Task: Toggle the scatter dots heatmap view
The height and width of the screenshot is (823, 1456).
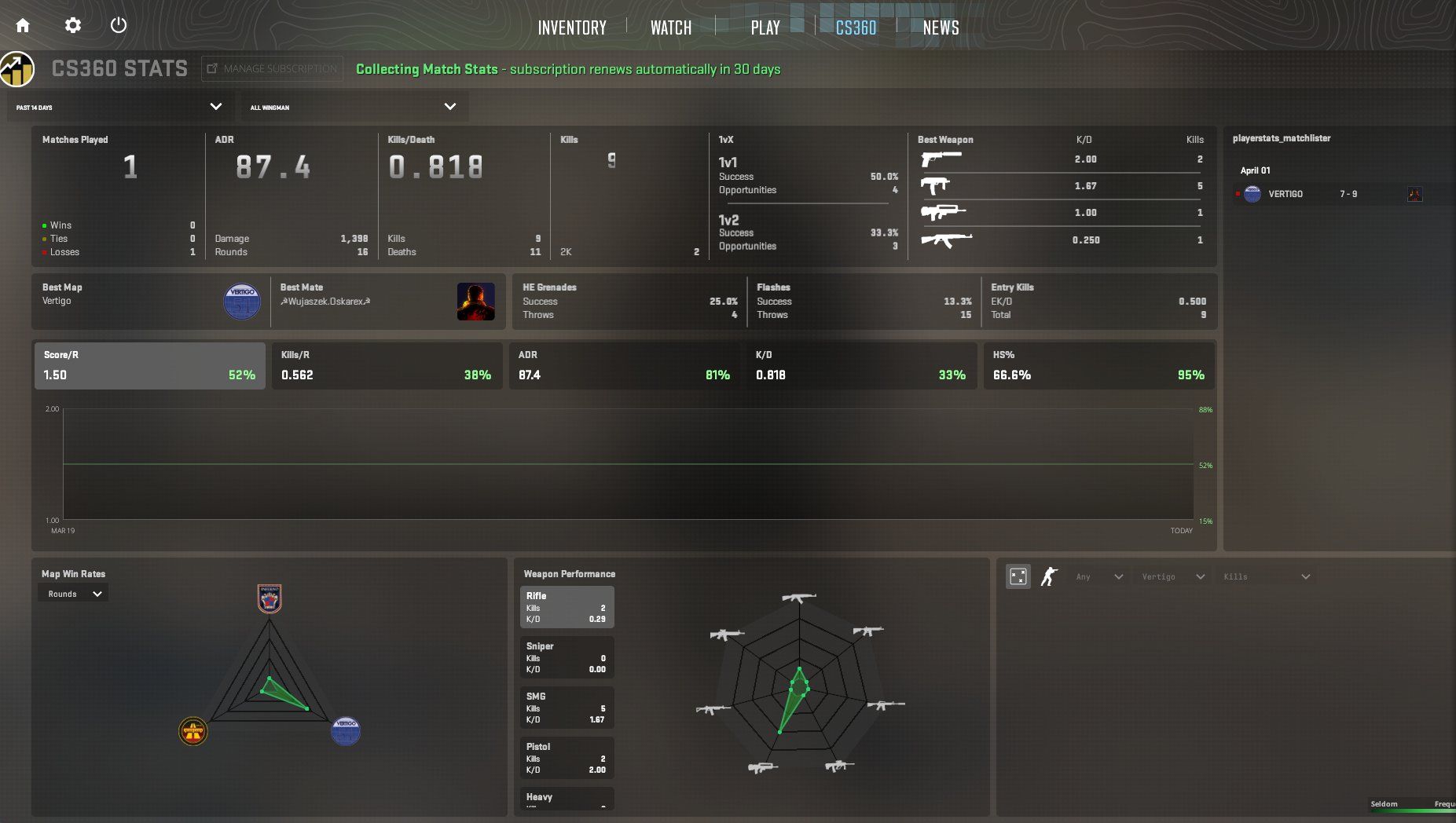Action: [x=1018, y=576]
